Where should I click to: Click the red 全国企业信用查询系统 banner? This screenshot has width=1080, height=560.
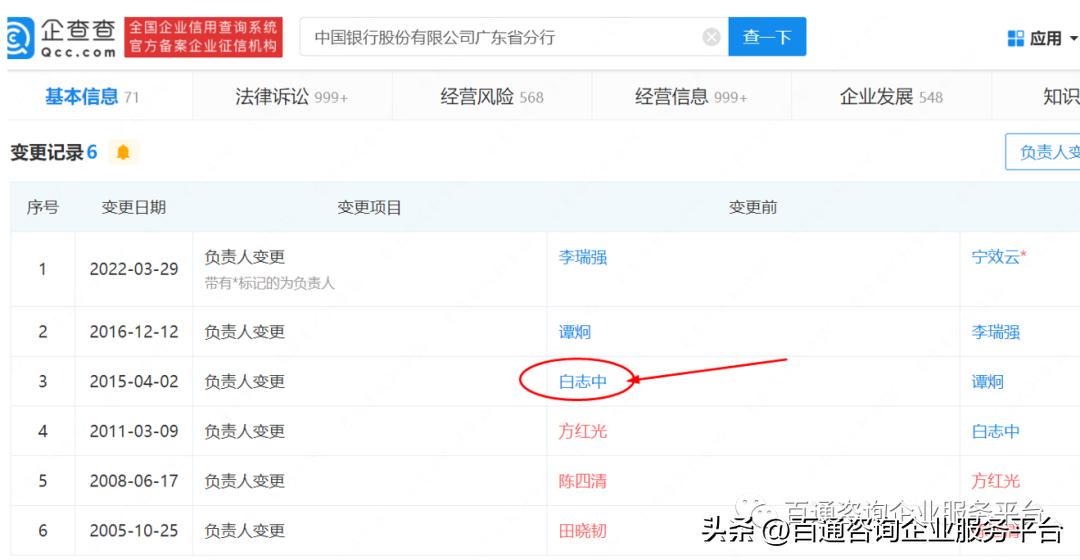pos(203,37)
